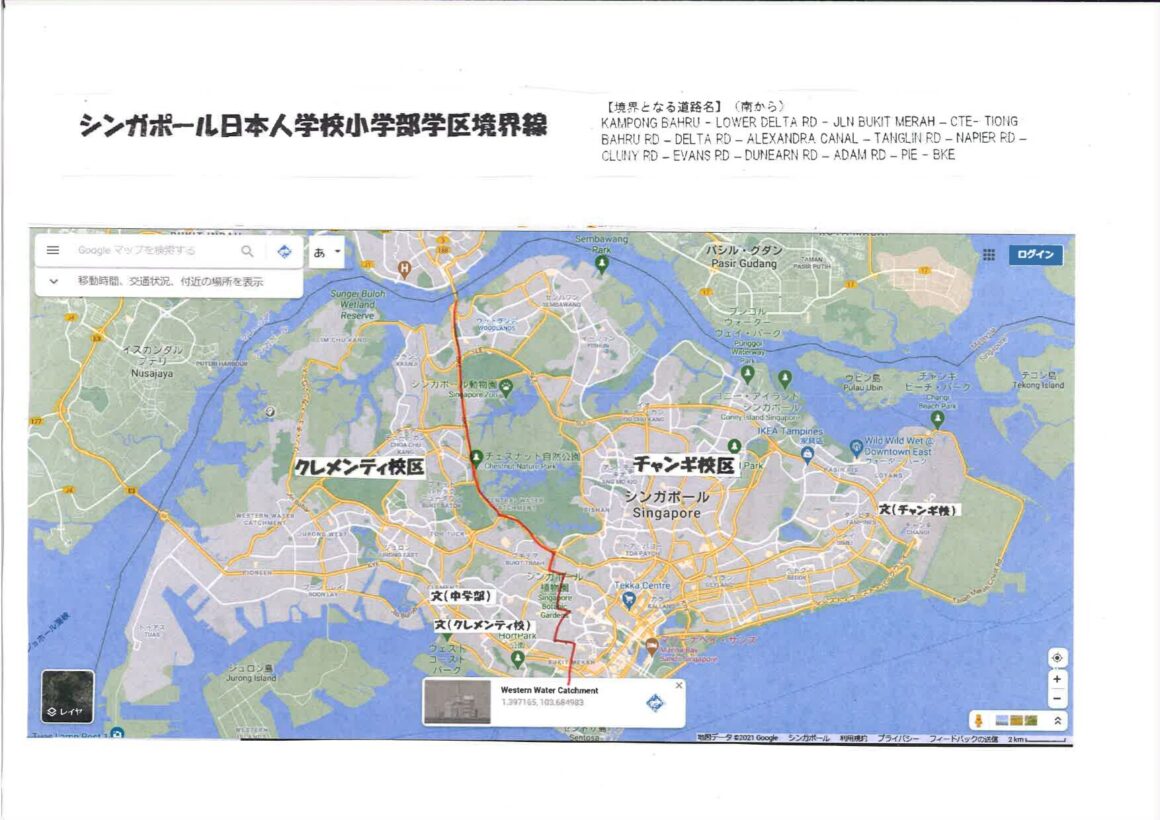This screenshot has width=1160, height=820.
Task: Select the Street View pegman
Action: click(x=981, y=720)
